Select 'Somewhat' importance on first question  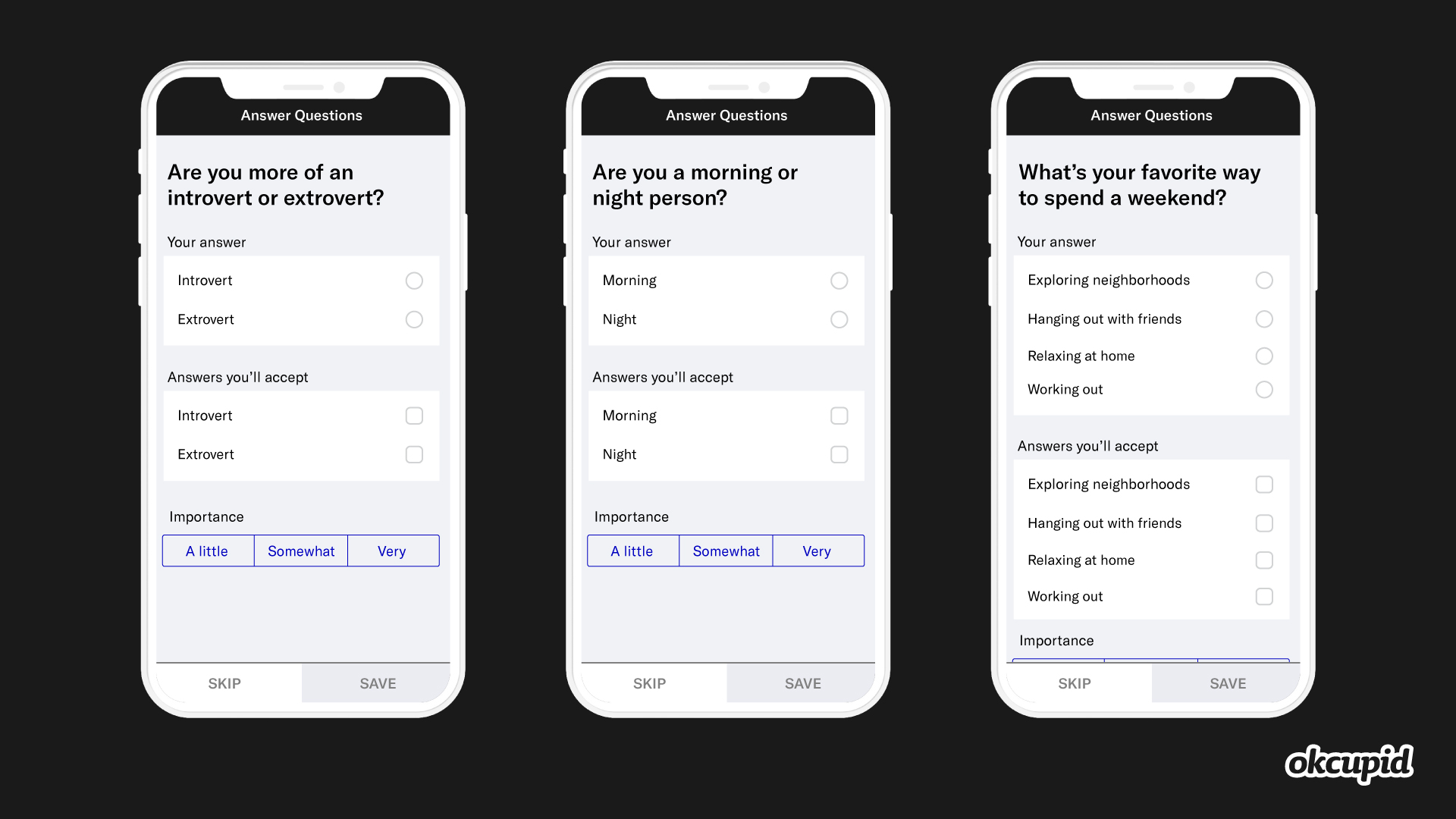[301, 550]
